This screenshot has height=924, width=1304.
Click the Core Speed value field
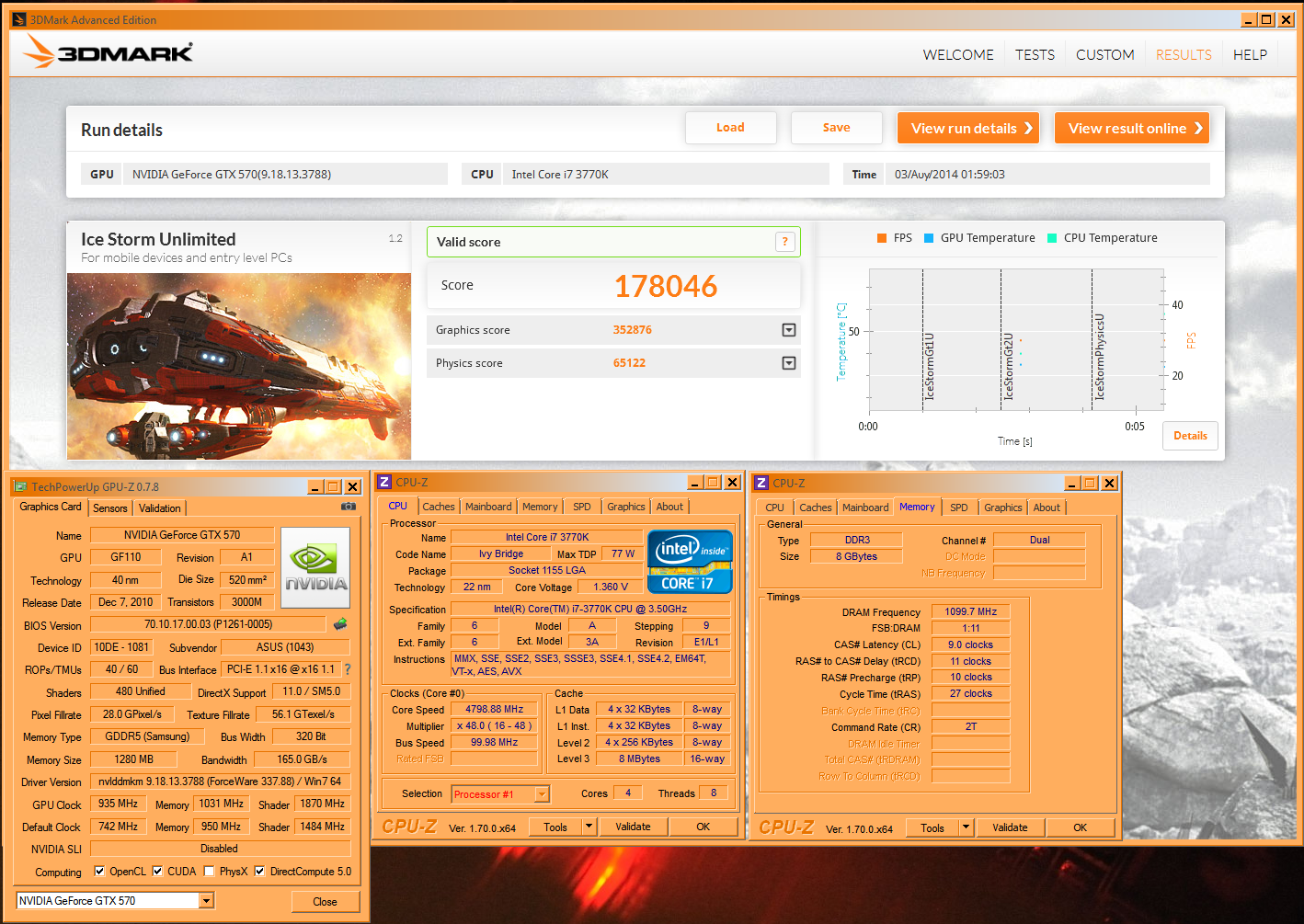[494, 709]
